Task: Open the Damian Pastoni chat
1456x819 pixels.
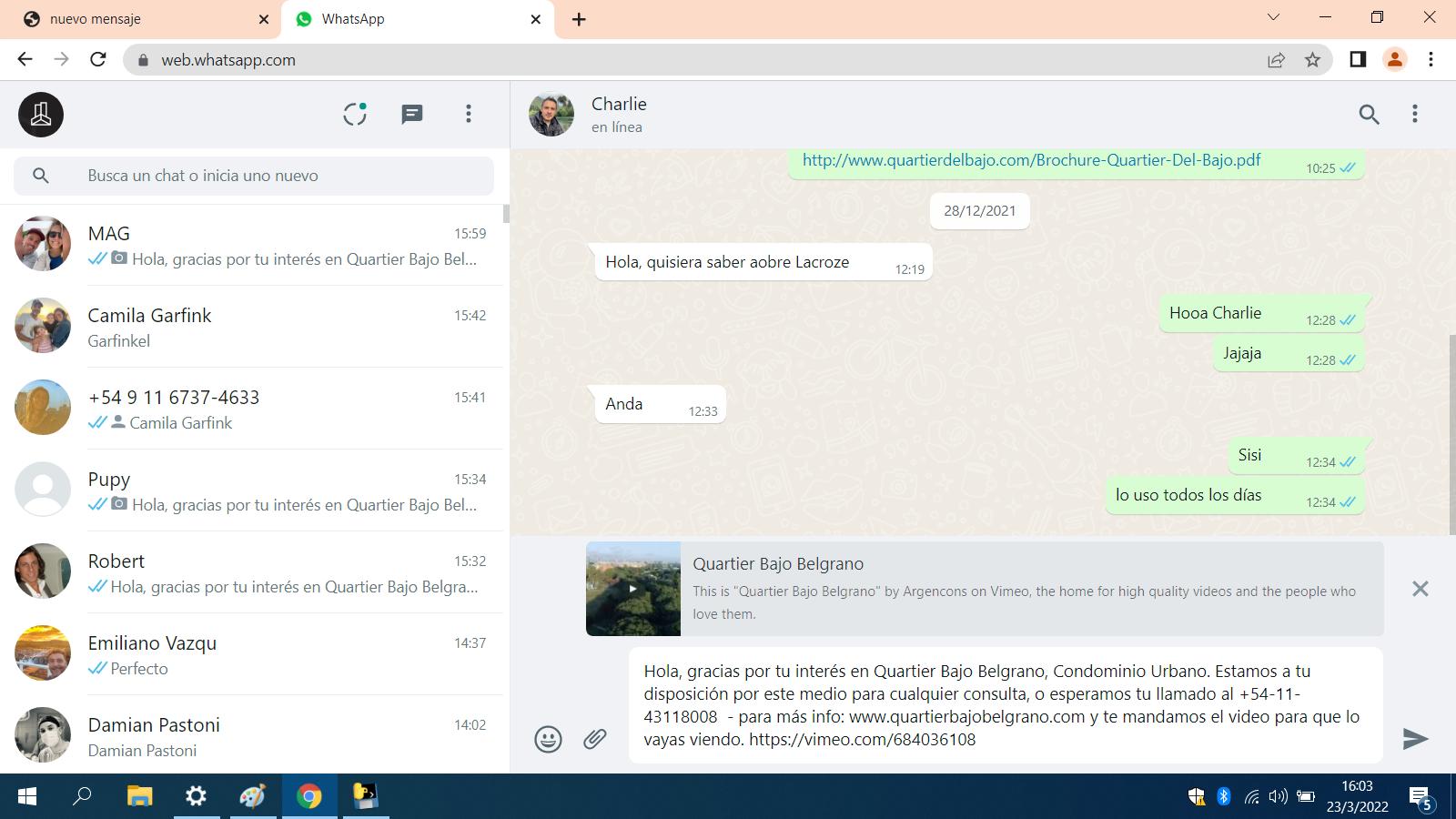Action: tap(251, 734)
